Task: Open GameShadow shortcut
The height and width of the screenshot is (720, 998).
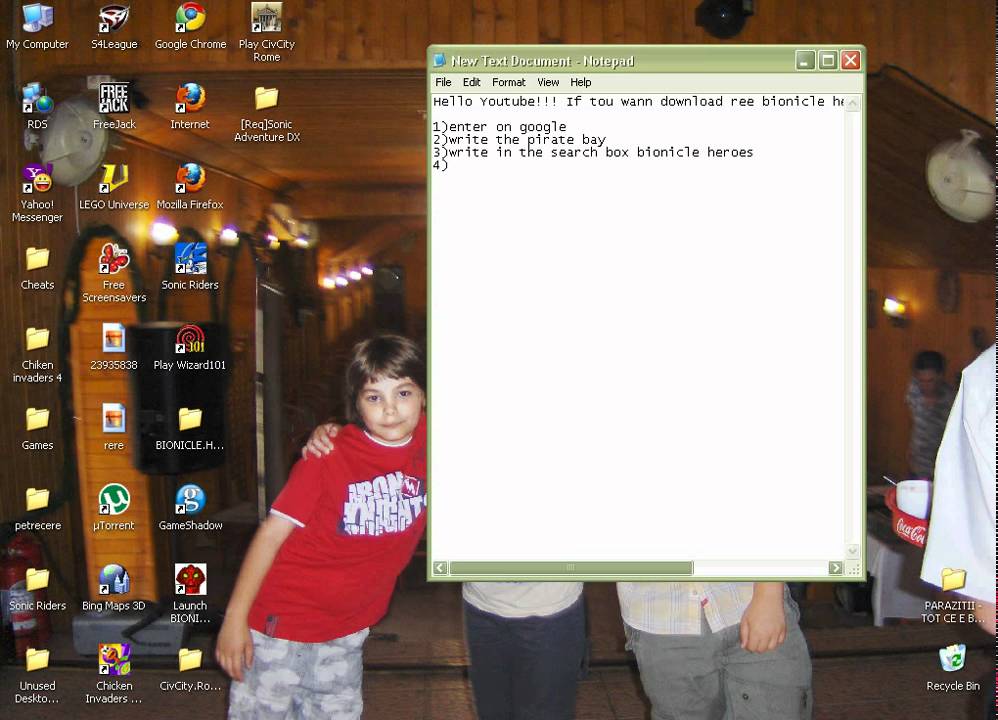Action: coord(190,508)
